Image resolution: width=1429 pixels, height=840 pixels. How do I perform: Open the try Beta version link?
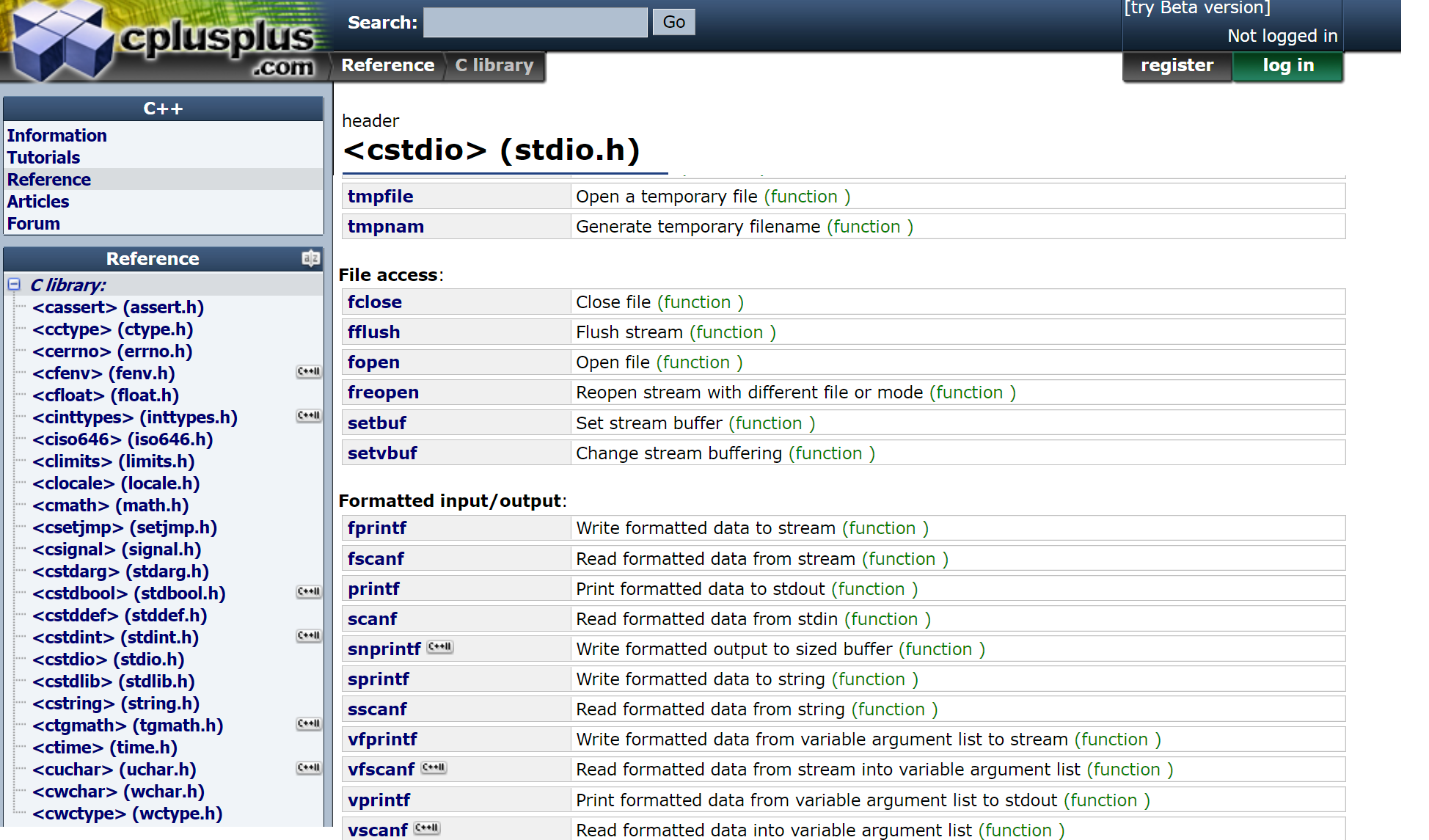[x=1197, y=8]
